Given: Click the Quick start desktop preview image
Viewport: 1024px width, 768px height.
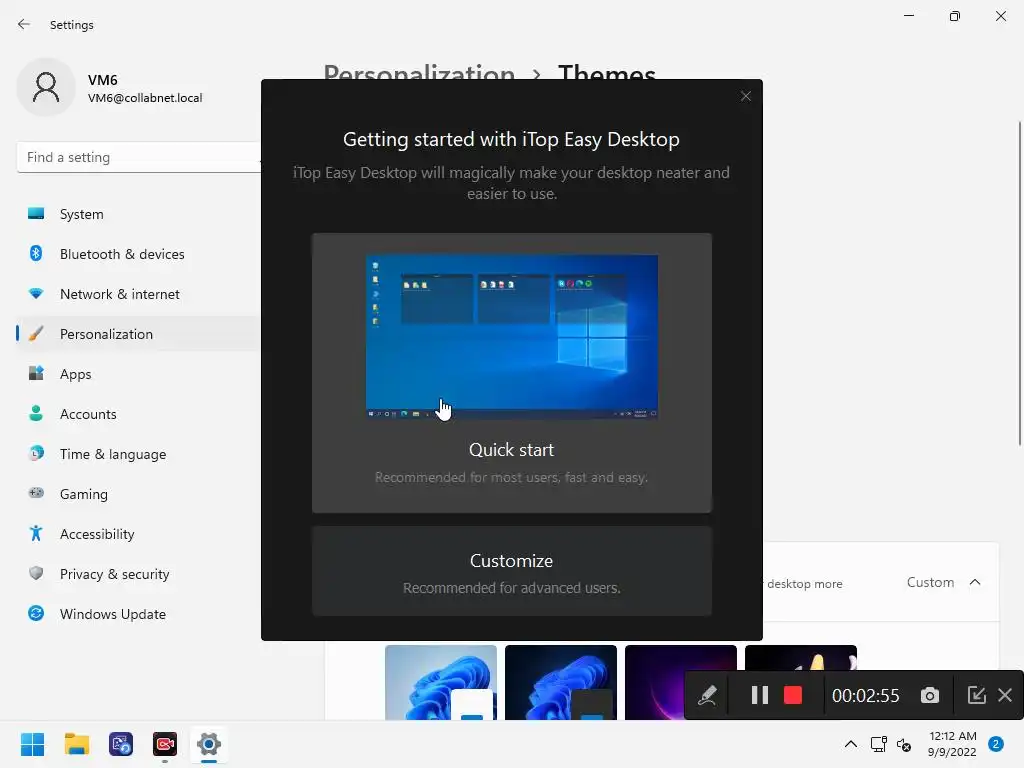Looking at the screenshot, I should click(x=511, y=336).
